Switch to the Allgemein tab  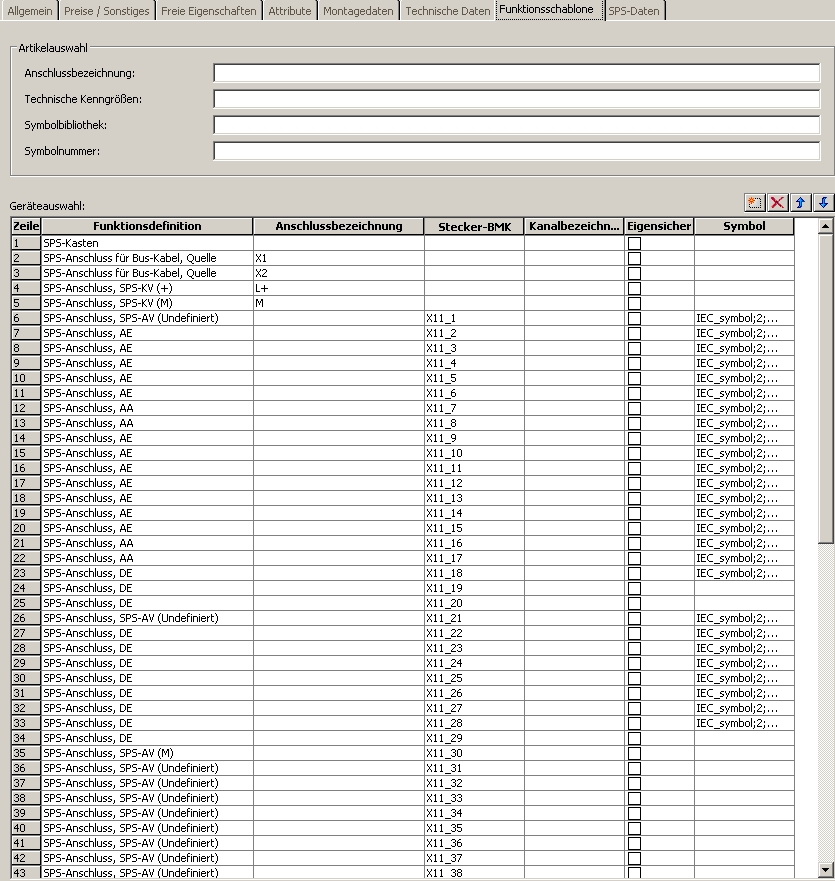pyautogui.click(x=29, y=11)
